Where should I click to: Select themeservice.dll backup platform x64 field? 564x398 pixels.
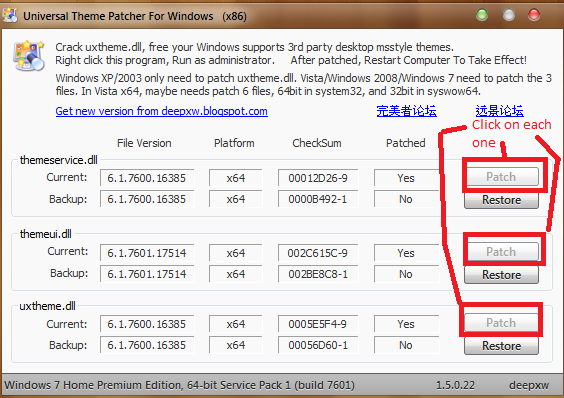[236, 199]
